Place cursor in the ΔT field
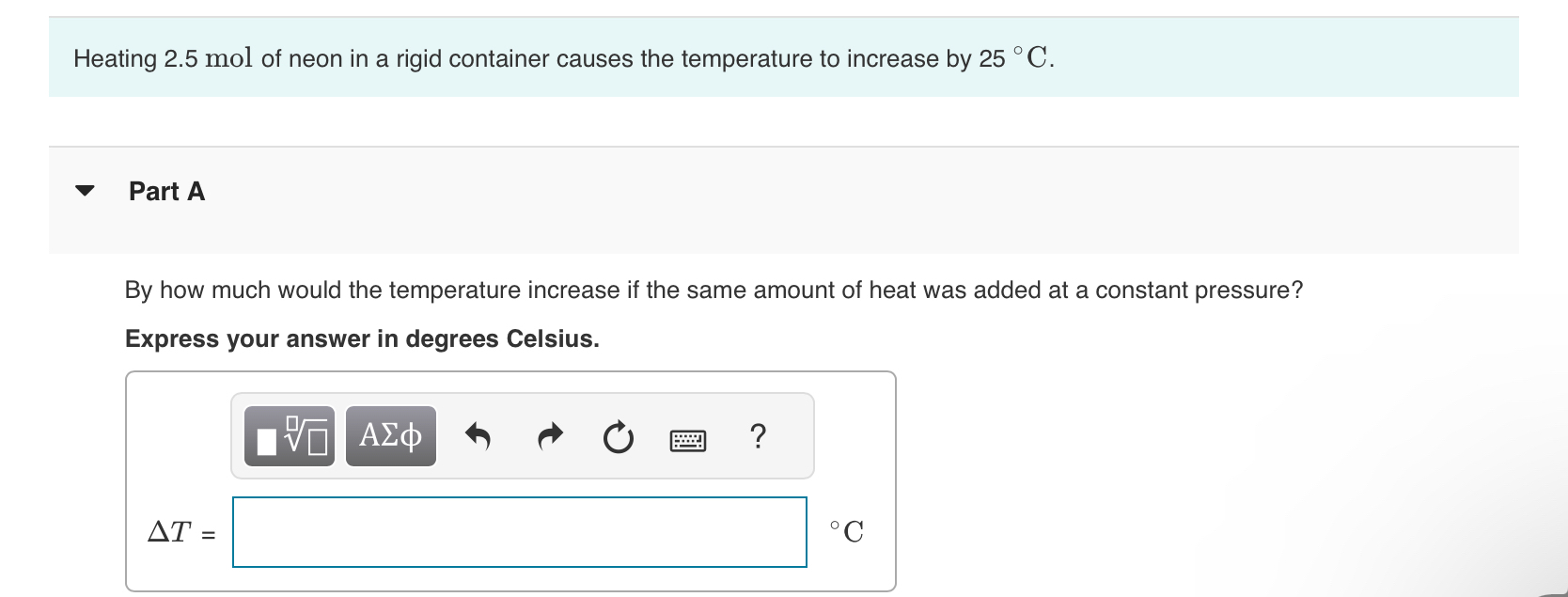The image size is (1568, 597). click(519, 532)
